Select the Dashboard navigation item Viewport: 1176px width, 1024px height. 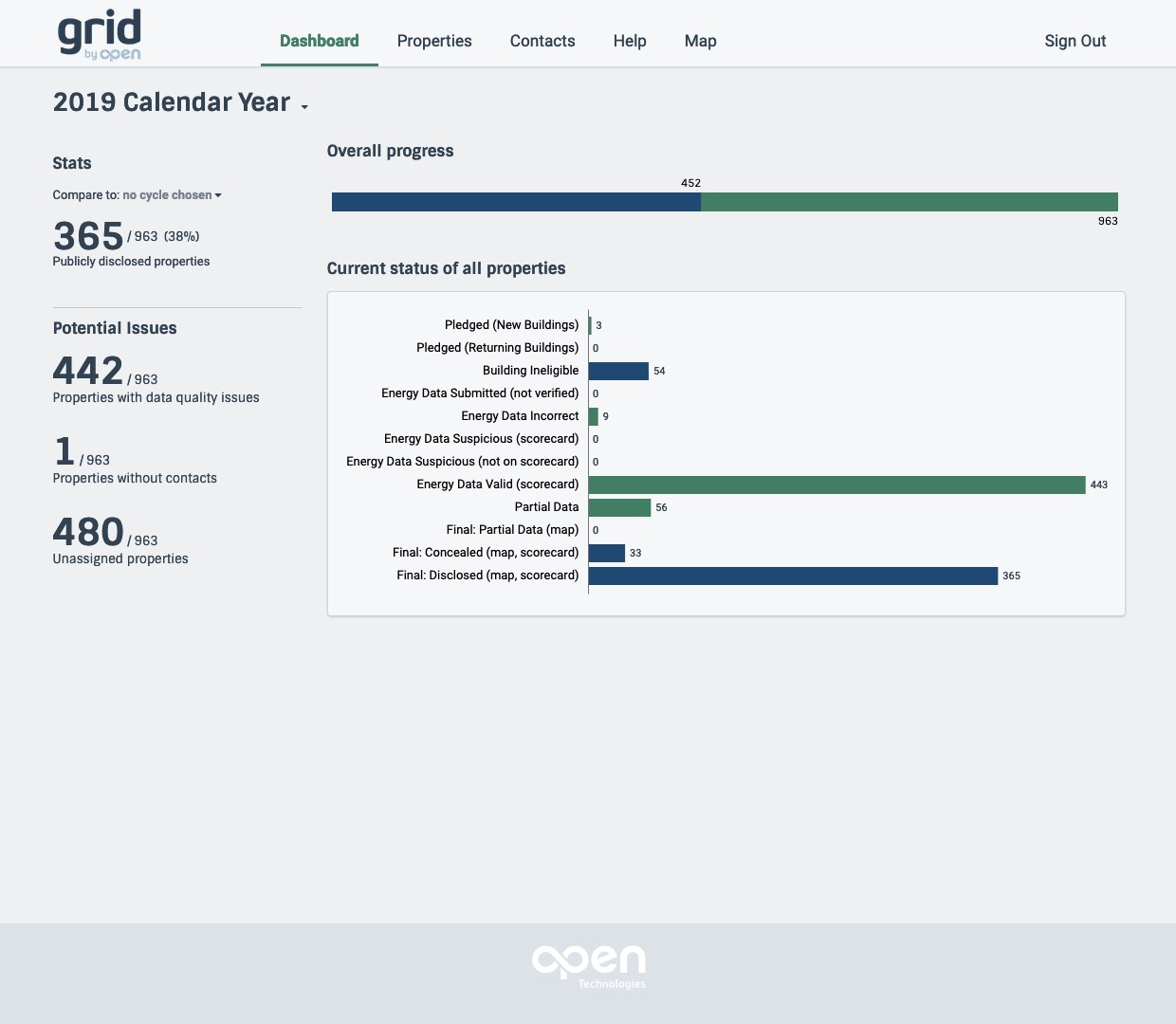point(319,41)
